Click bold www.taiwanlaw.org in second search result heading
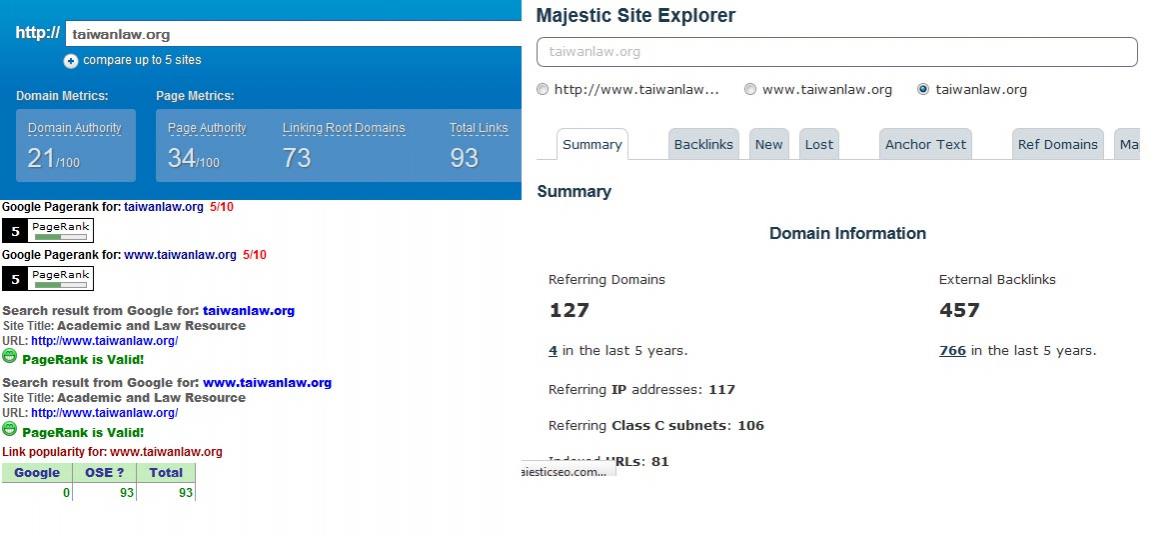Viewport: 1174px width, 536px height. tap(267, 383)
